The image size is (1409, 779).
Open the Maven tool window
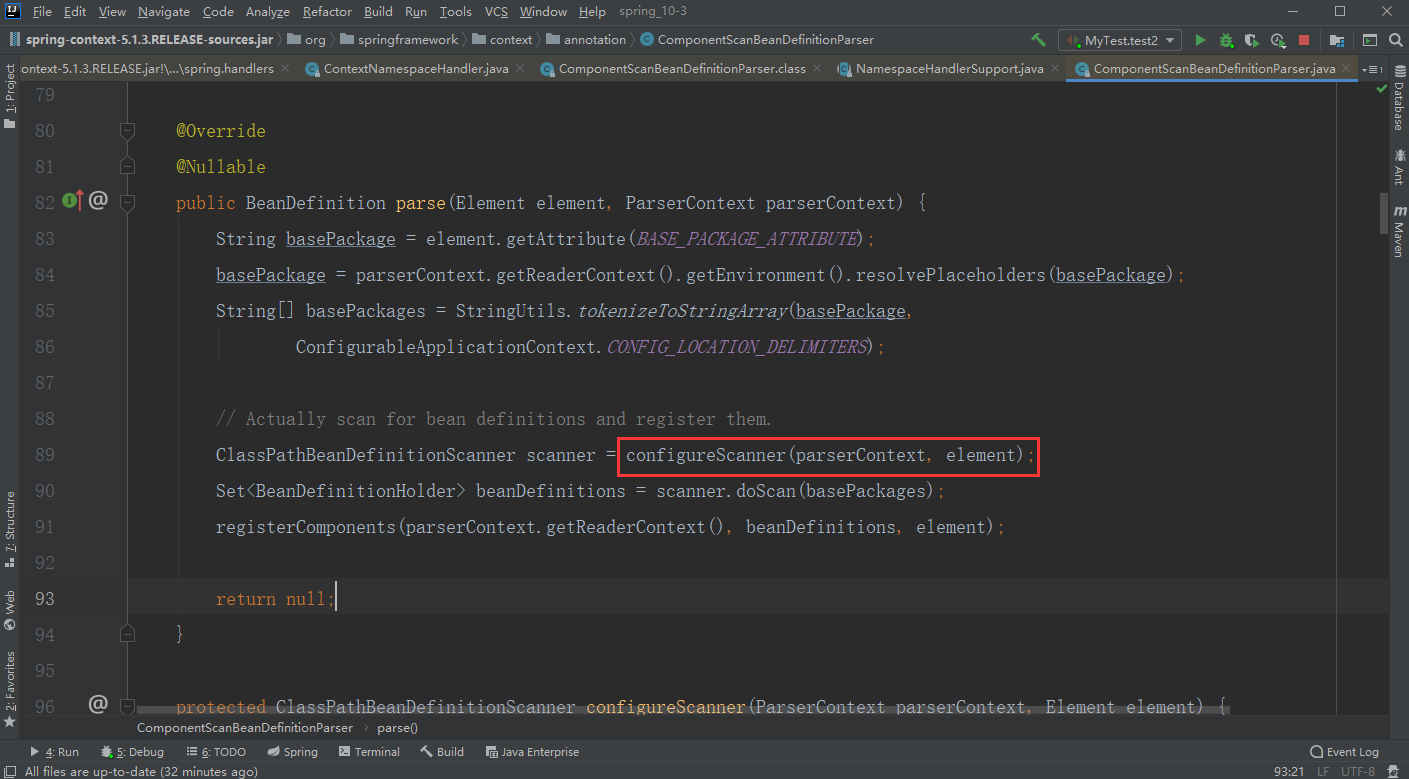[1398, 231]
